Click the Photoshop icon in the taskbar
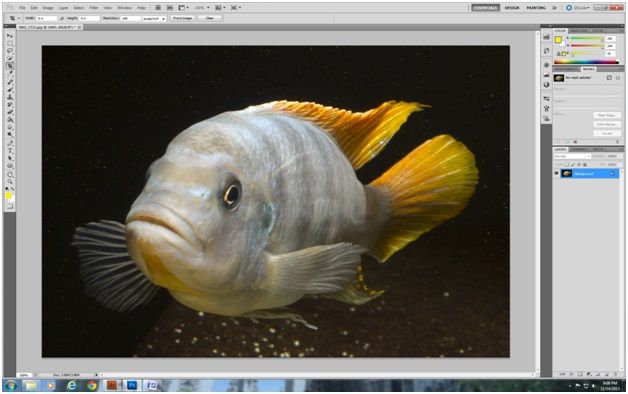The width and height of the screenshot is (628, 394). [x=132, y=386]
